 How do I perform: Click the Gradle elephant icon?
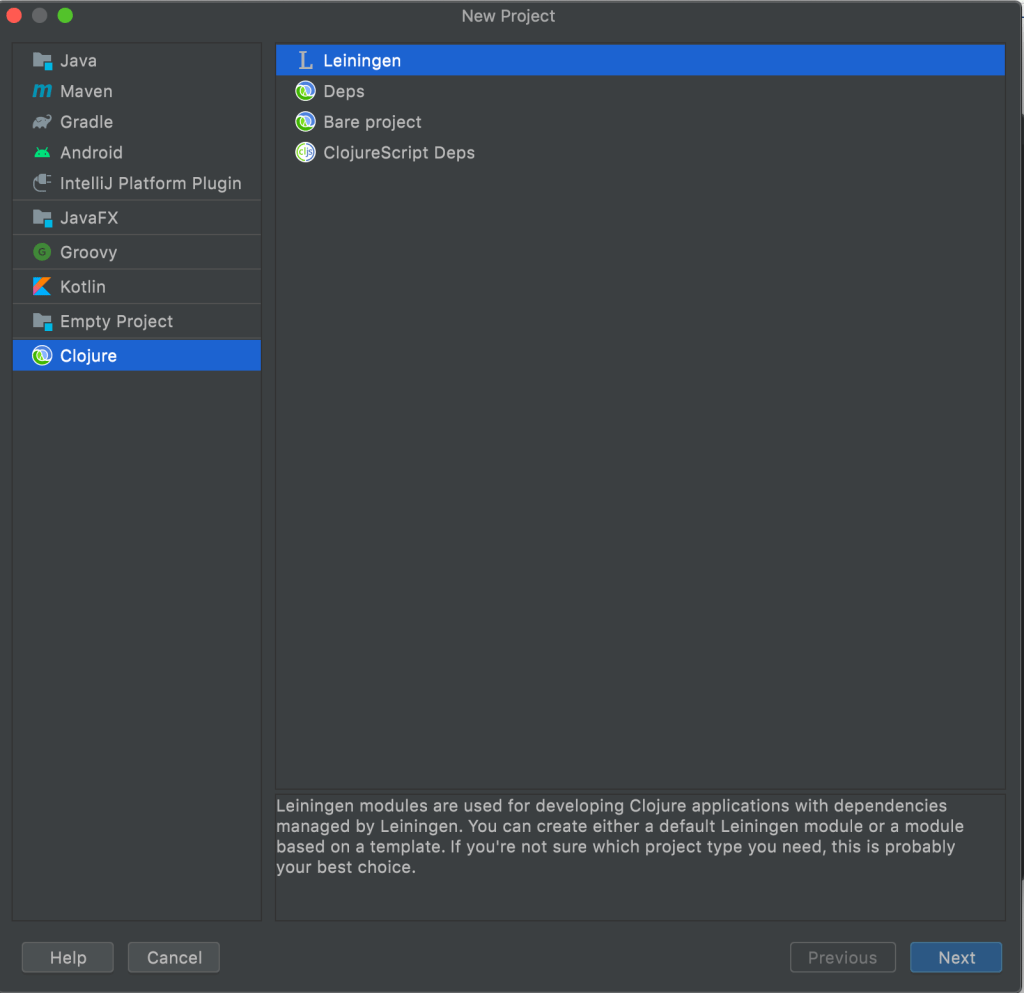pos(42,122)
